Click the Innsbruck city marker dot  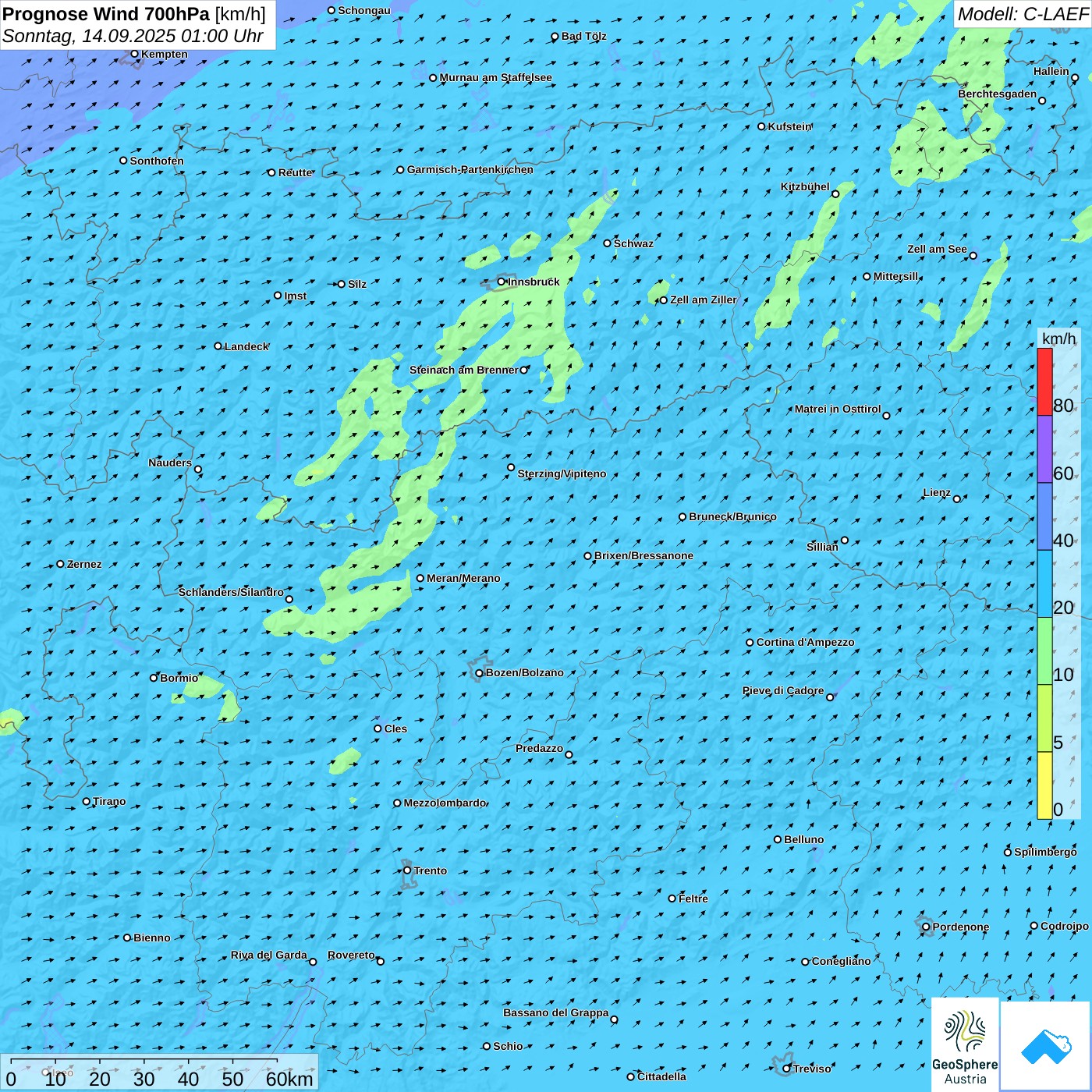click(502, 282)
